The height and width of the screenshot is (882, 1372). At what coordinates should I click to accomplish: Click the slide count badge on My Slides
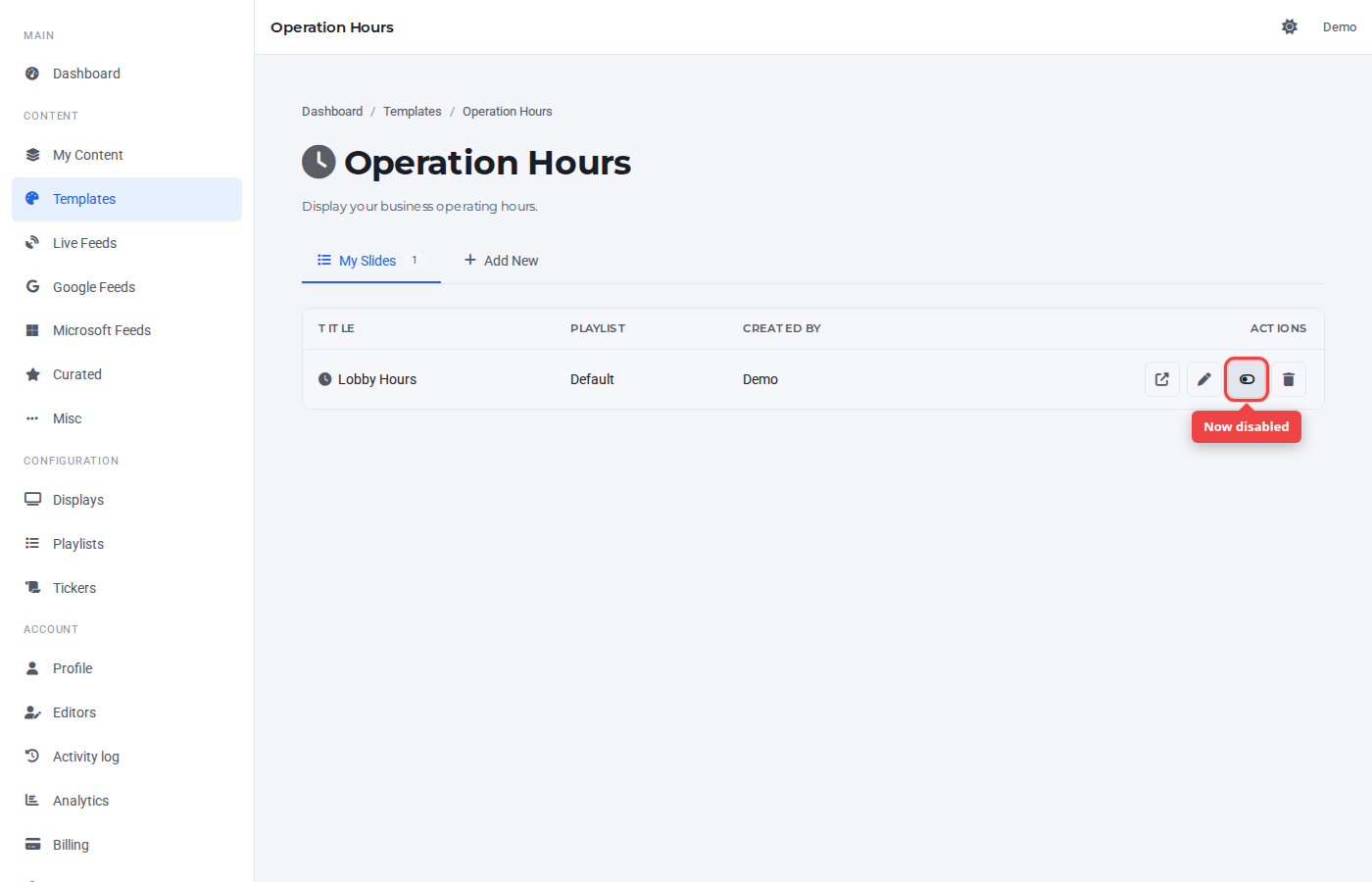tap(415, 260)
